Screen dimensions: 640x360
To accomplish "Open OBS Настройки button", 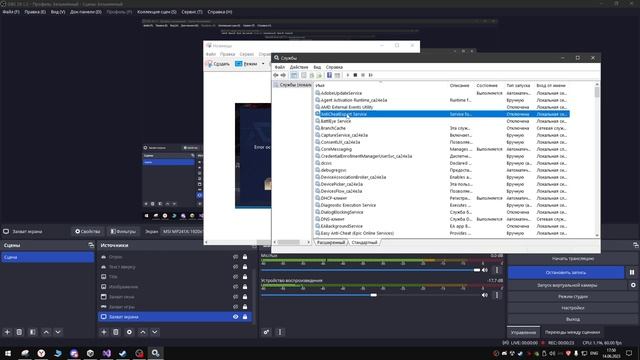I will (x=573, y=308).
